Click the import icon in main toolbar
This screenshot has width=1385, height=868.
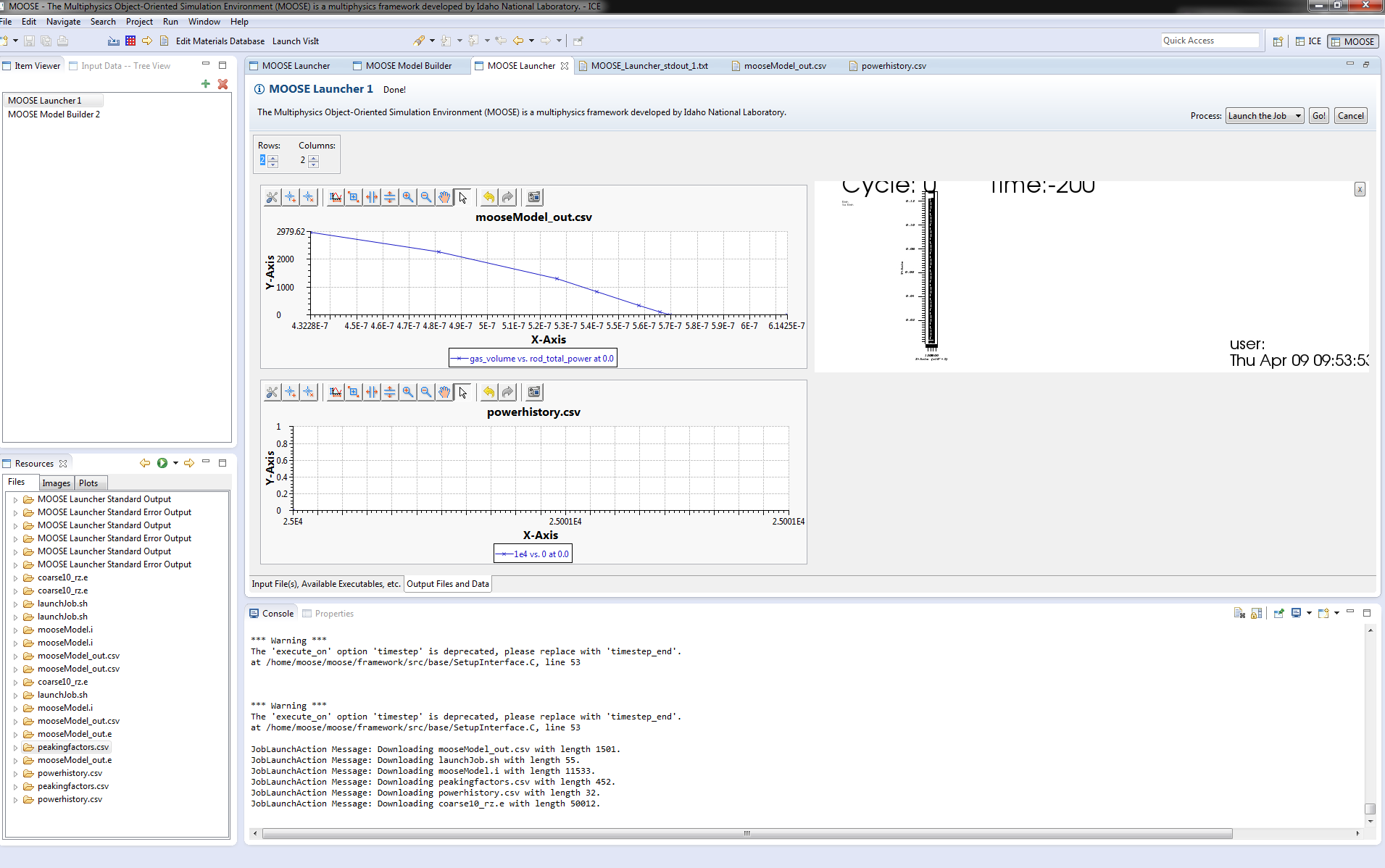click(x=114, y=41)
